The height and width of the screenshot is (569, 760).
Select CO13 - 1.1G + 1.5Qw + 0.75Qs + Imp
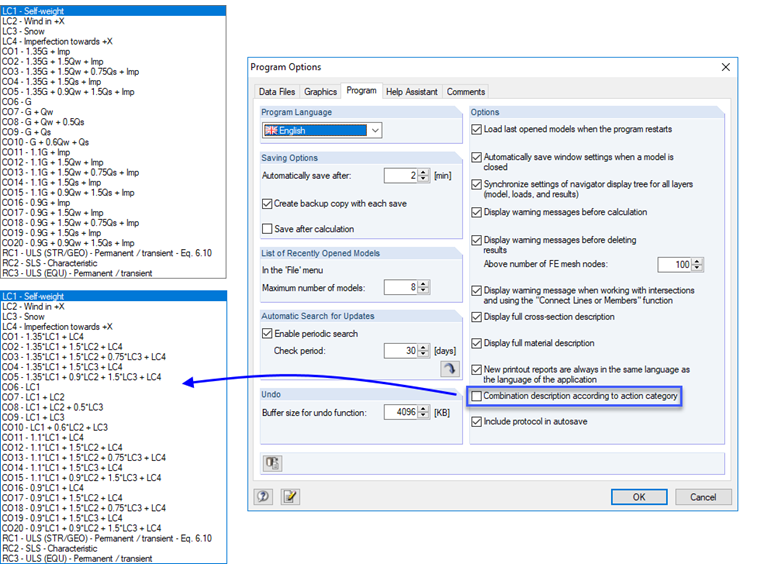(x=113, y=173)
